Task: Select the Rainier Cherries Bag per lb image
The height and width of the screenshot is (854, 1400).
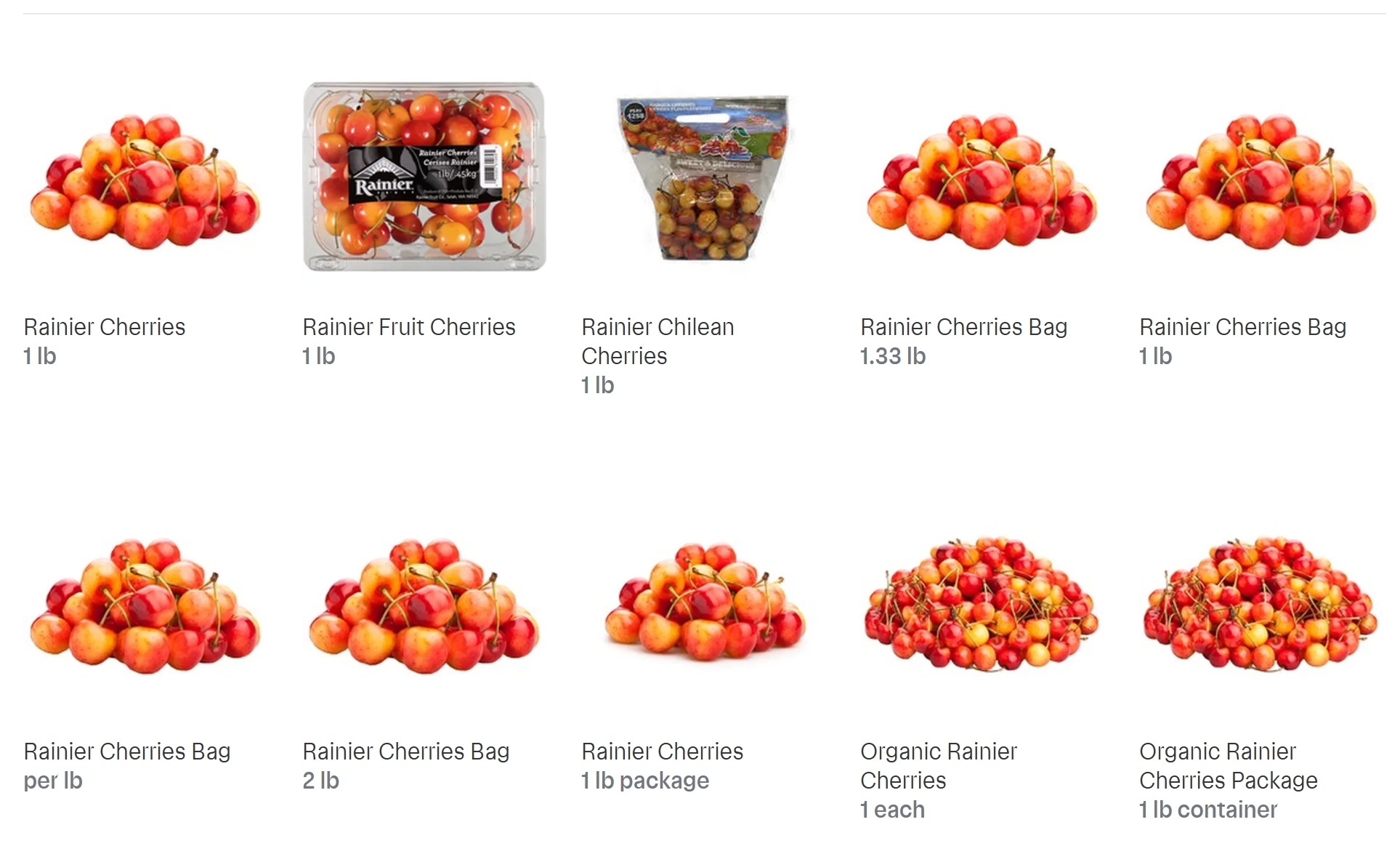Action: coord(145,605)
